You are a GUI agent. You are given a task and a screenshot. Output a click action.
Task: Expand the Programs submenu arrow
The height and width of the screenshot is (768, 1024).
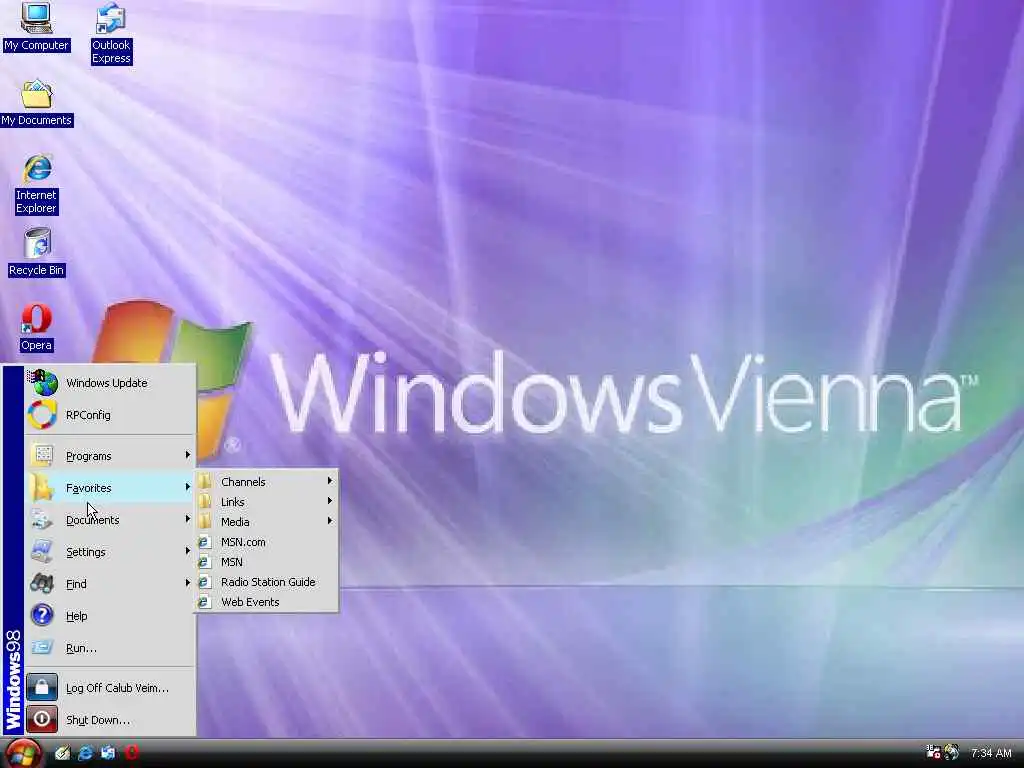187,455
